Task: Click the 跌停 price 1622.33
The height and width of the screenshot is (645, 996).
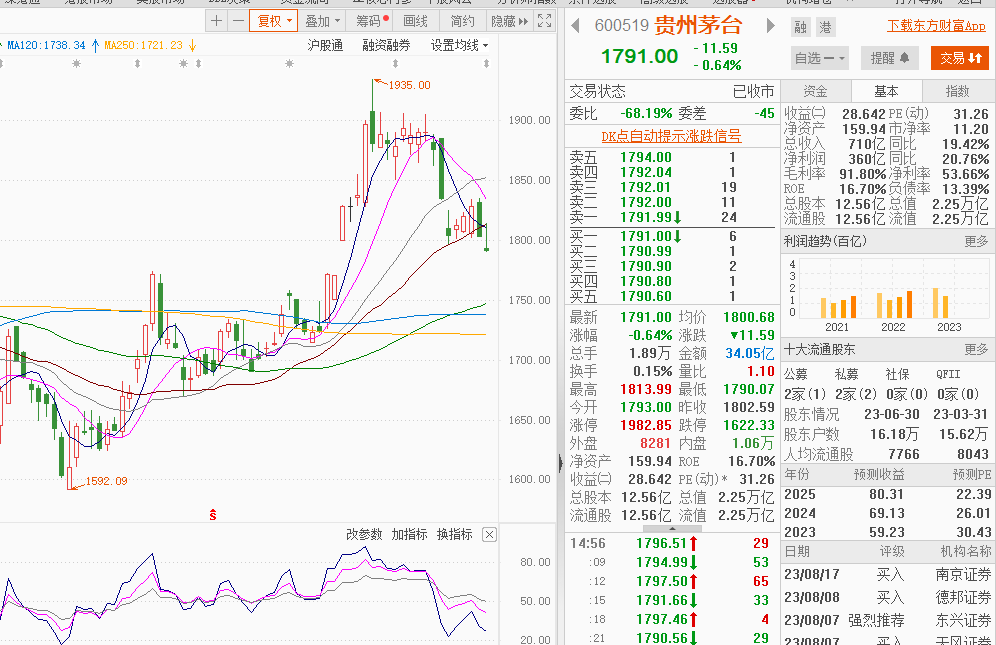Action: tap(749, 425)
